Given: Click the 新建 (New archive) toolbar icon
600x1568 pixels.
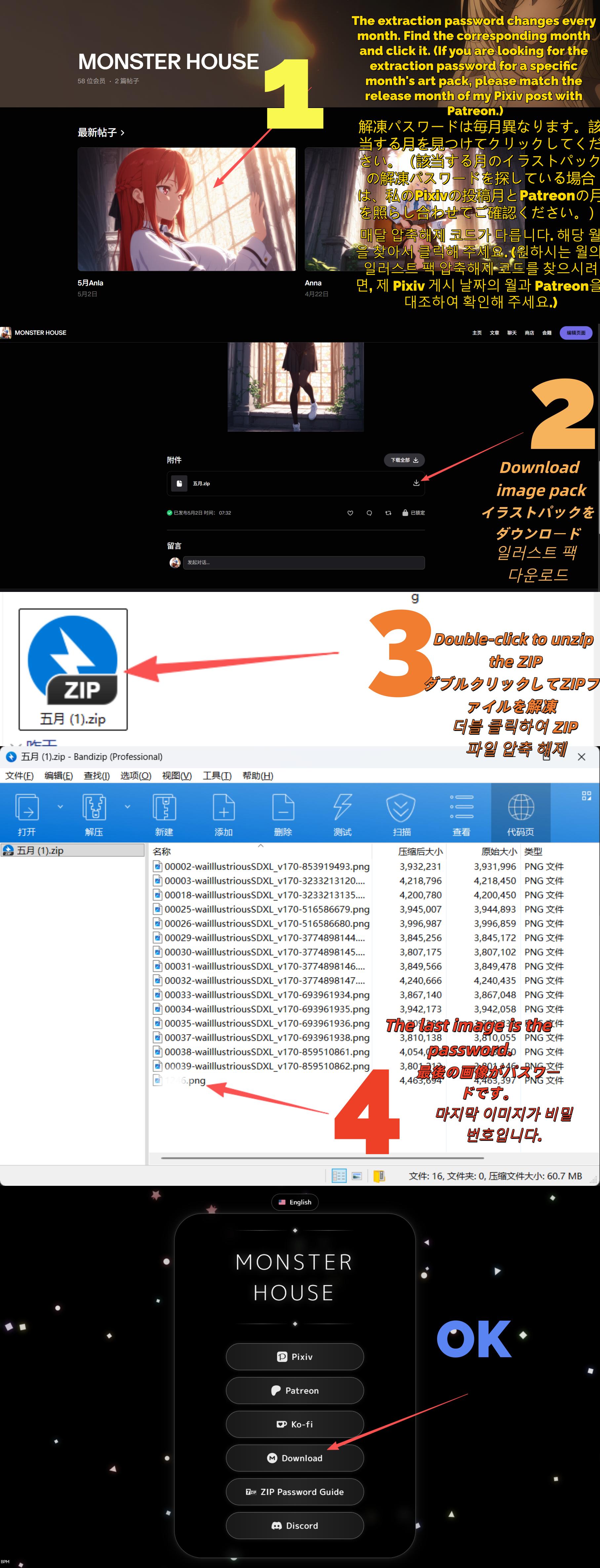Looking at the screenshot, I should 164,808.
